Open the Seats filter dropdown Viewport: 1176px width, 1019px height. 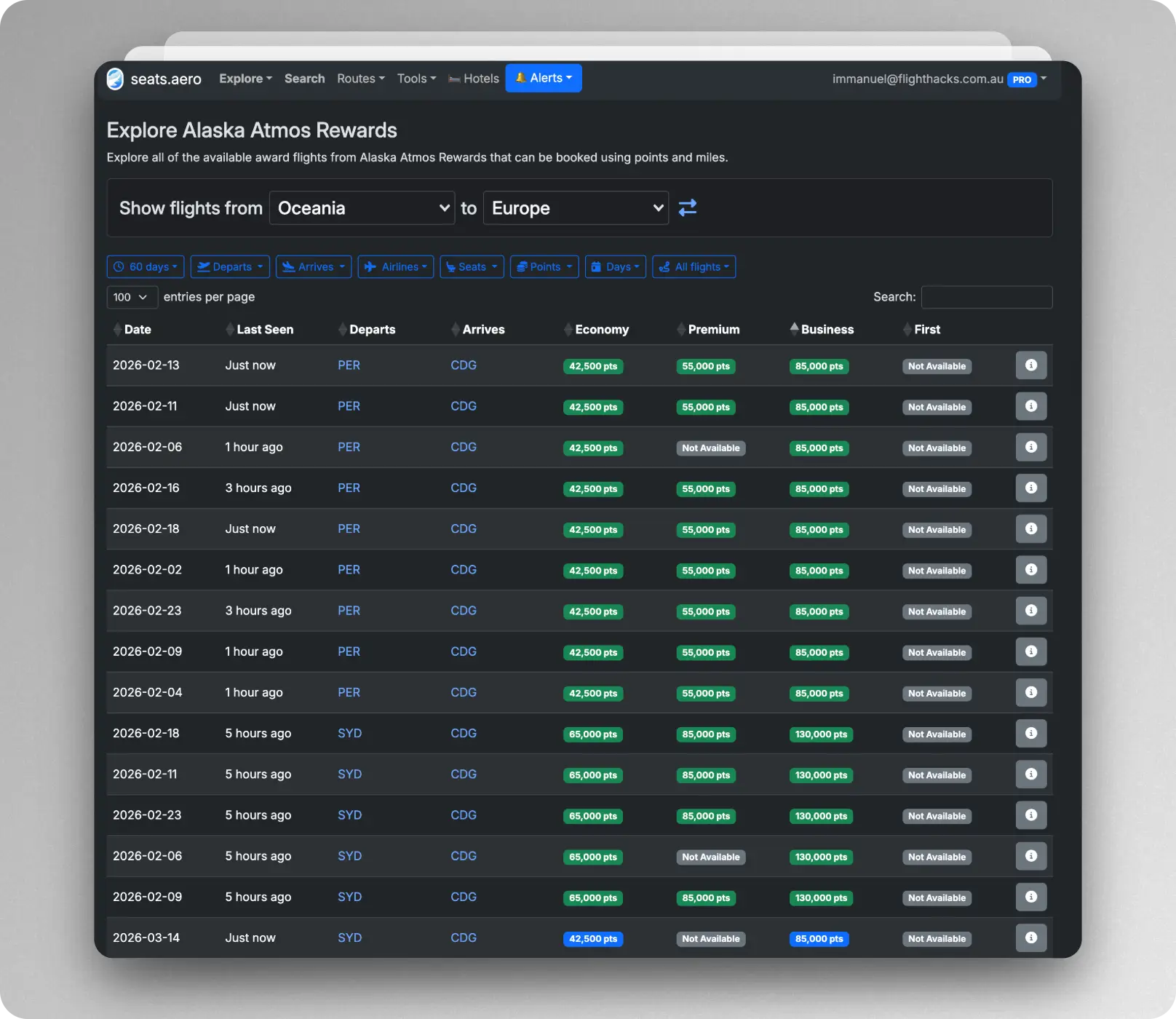[472, 267]
